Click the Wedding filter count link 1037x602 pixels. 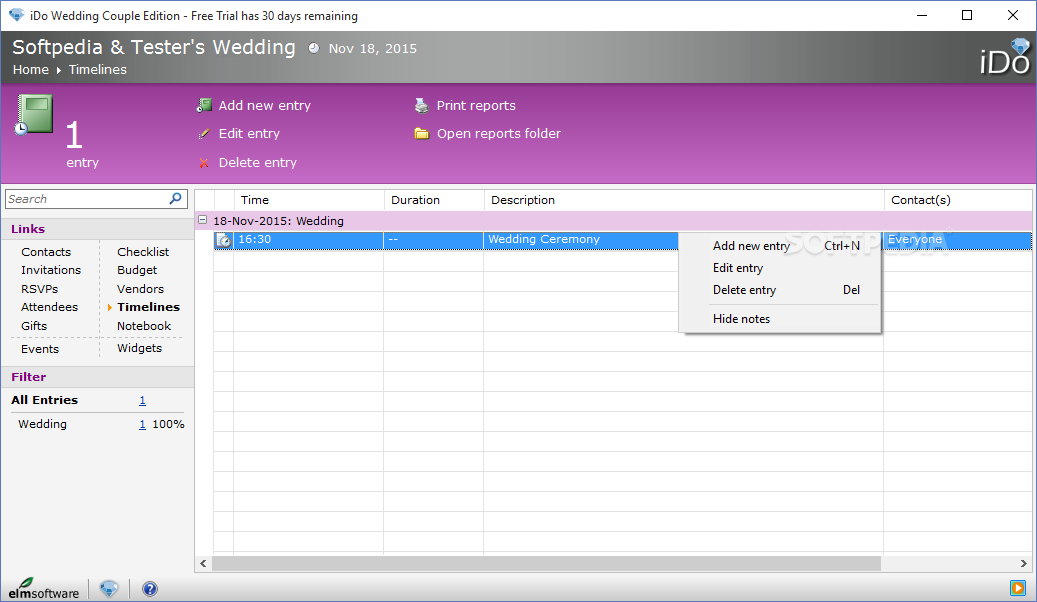pos(142,424)
